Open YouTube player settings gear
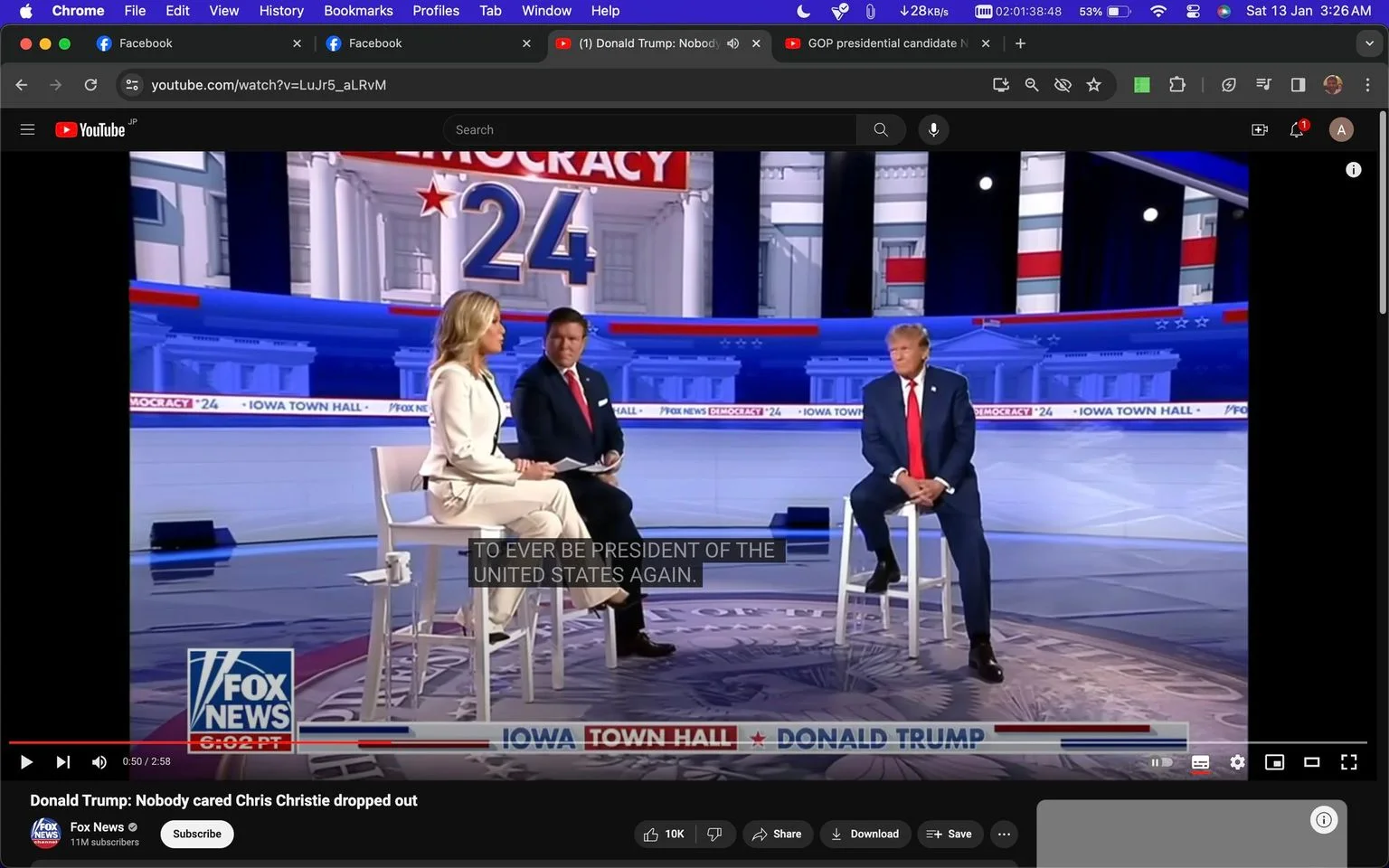The width and height of the screenshot is (1389, 868). coord(1237,762)
